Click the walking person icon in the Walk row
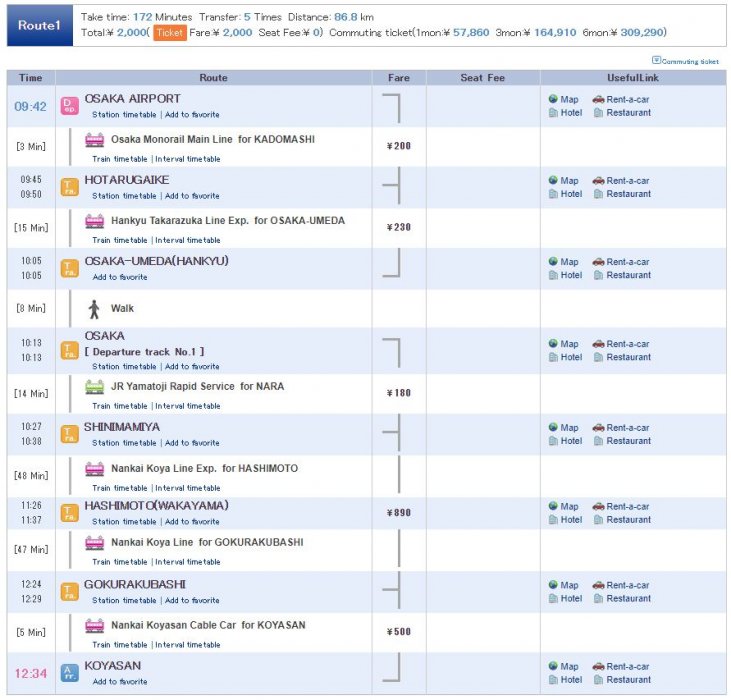Screen dimensions: 731x700 94,309
